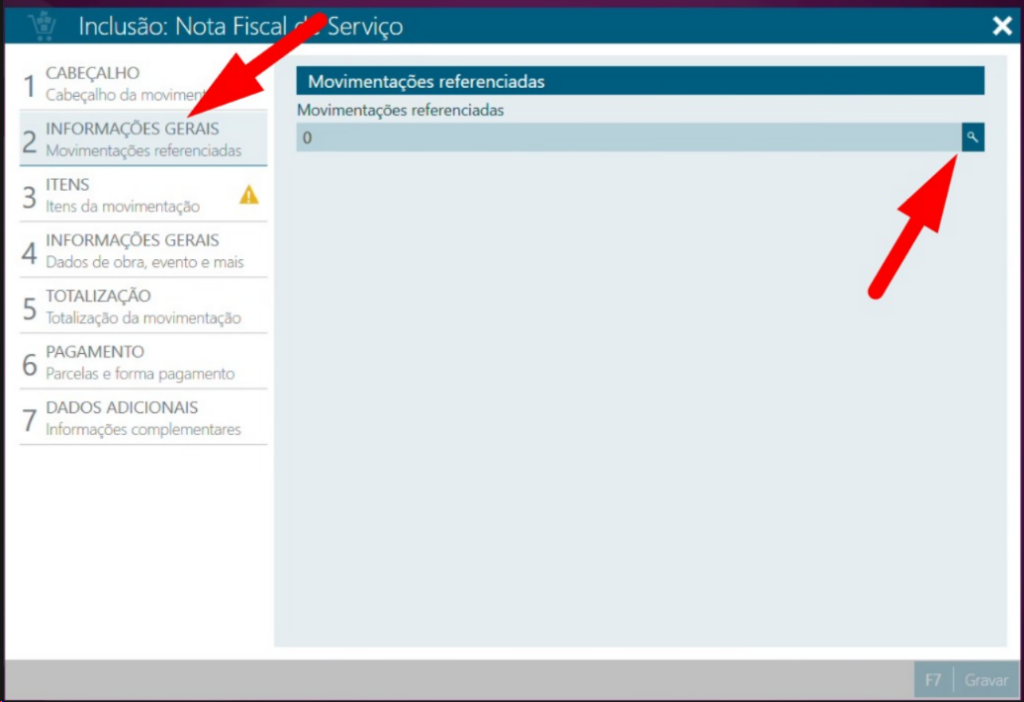This screenshot has height=702, width=1024.
Task: Open step 1 CABEÇALHO
Action: pyautogui.click(x=143, y=83)
